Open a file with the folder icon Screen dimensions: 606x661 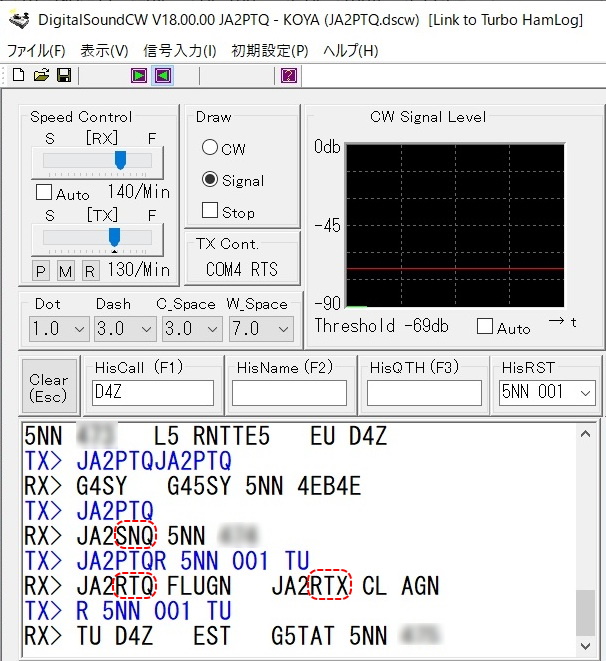click(x=41, y=75)
